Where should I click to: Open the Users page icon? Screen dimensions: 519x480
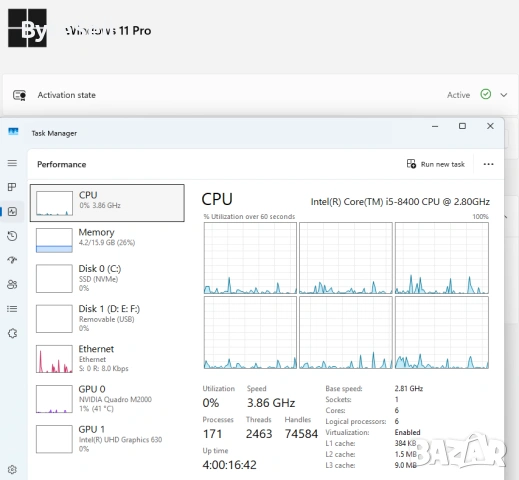point(12,284)
